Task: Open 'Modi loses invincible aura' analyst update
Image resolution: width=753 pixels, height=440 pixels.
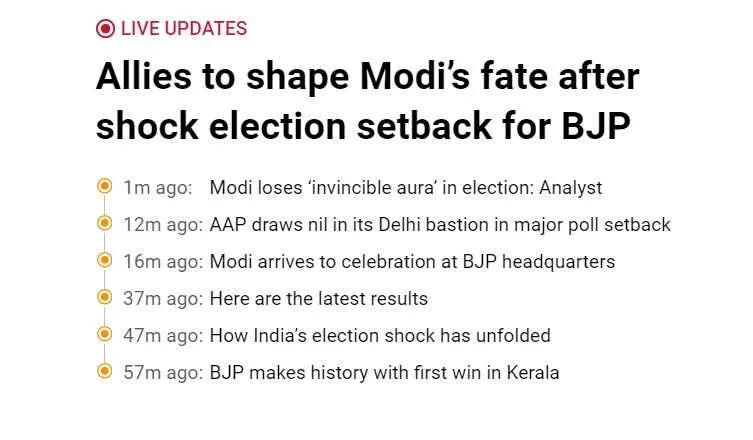Action: click(406, 188)
